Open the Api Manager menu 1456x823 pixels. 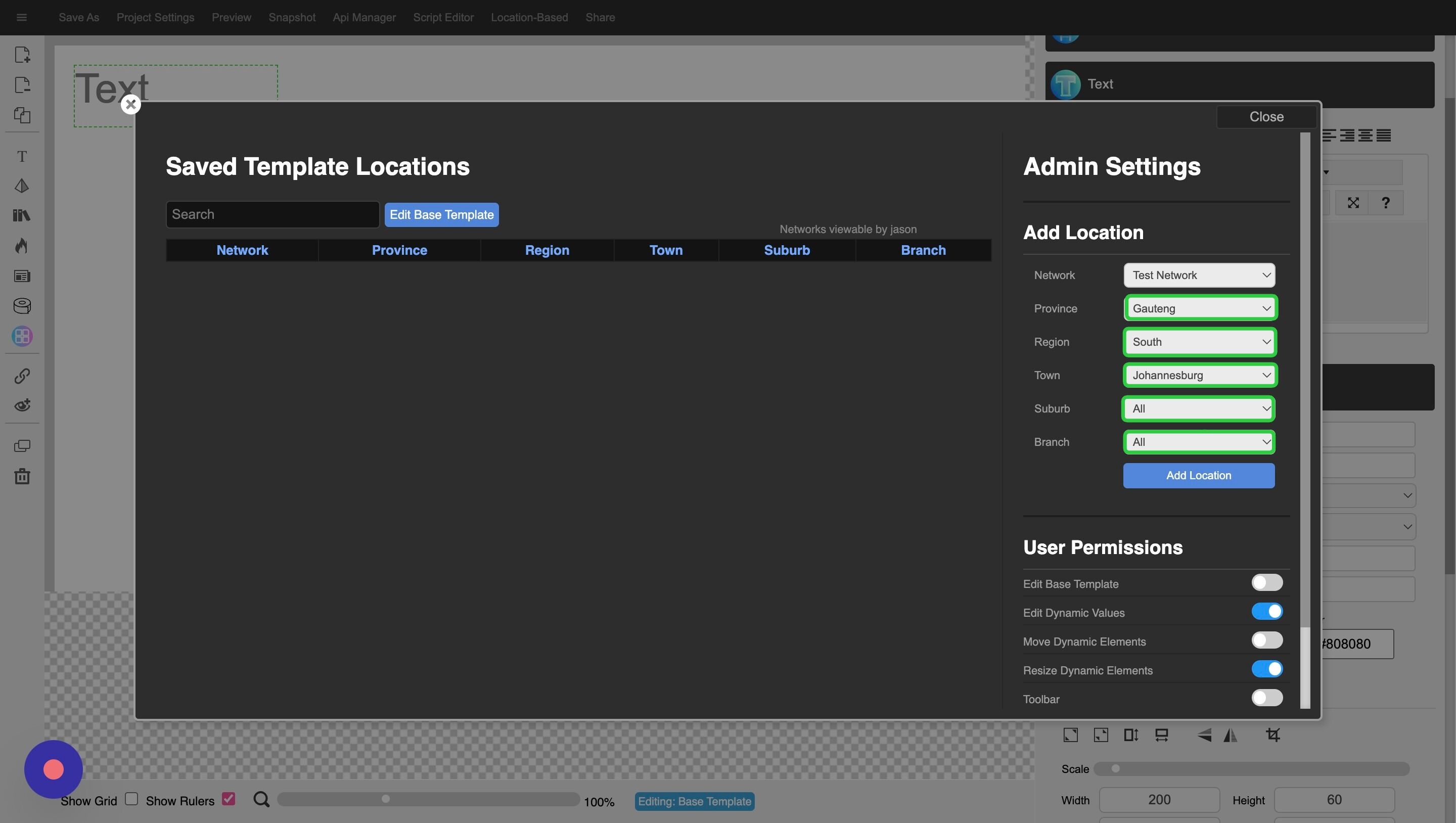pos(364,18)
